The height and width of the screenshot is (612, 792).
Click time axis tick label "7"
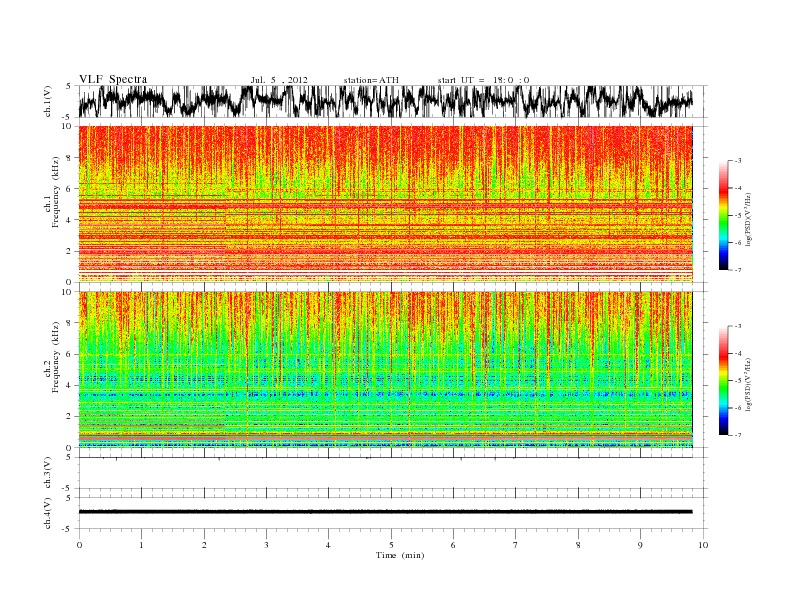[x=516, y=545]
